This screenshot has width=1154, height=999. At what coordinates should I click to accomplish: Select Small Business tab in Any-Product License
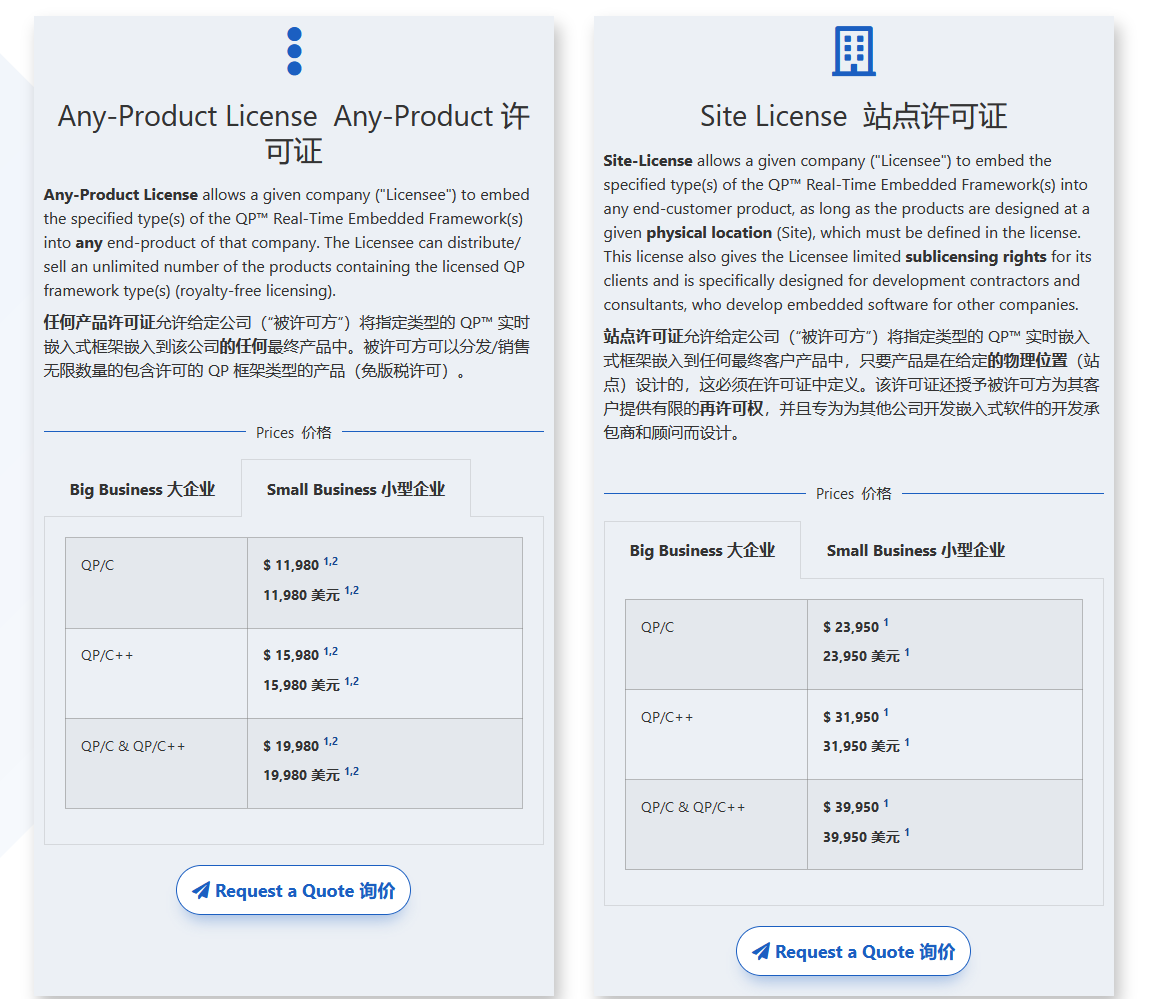(356, 489)
